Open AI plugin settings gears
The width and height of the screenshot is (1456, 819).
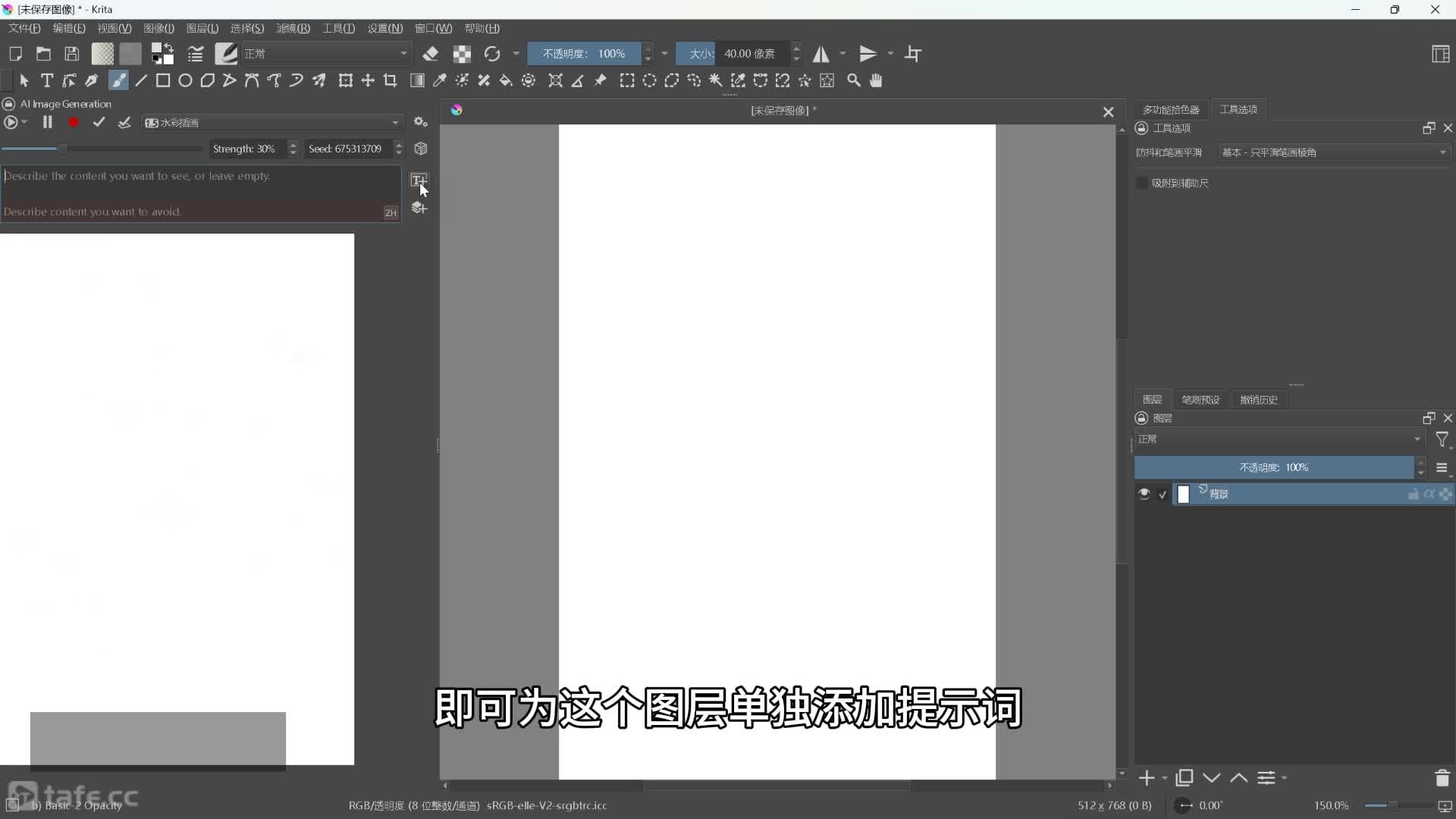(421, 122)
